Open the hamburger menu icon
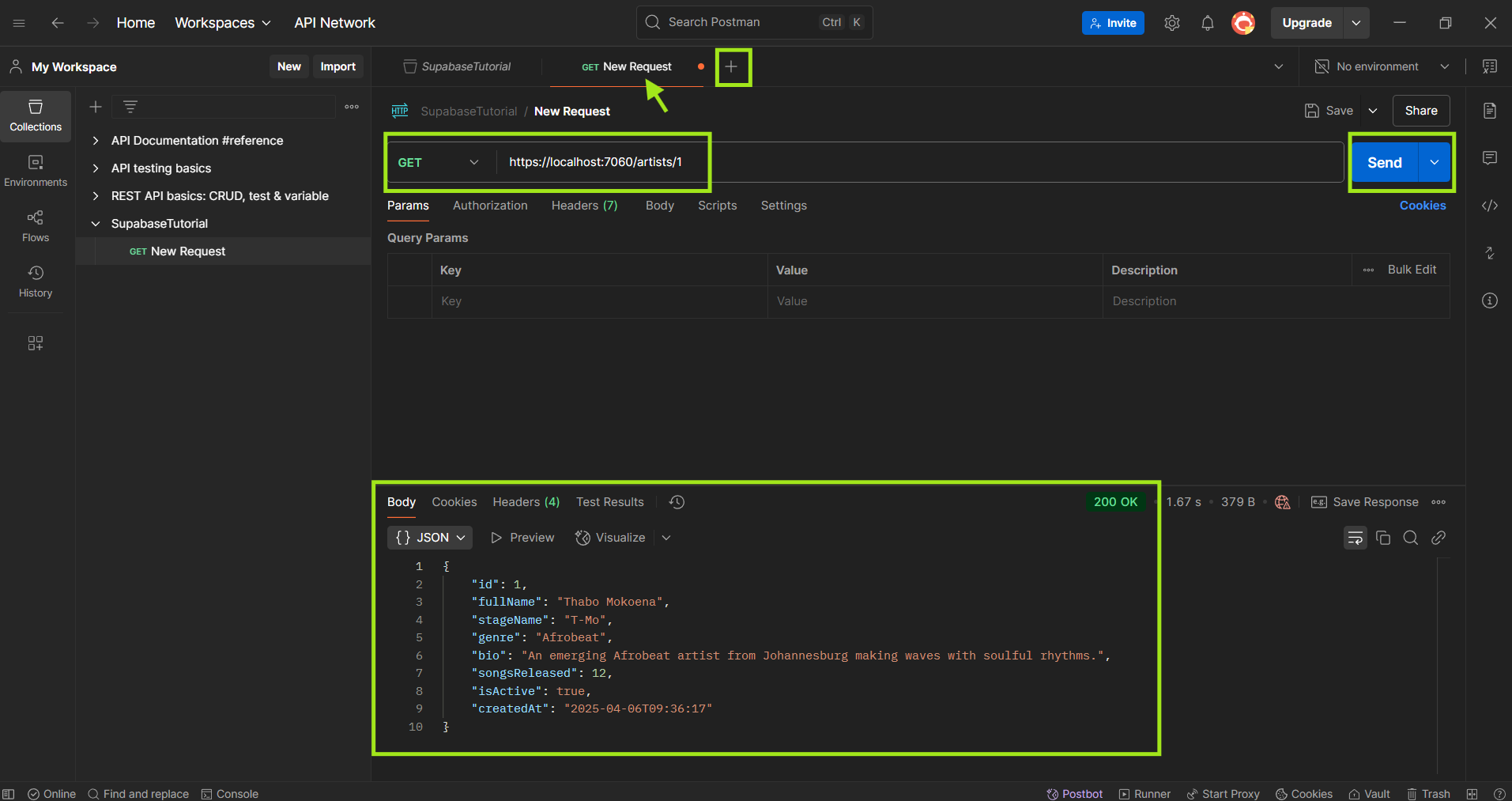The width and height of the screenshot is (1512, 801). point(19,23)
